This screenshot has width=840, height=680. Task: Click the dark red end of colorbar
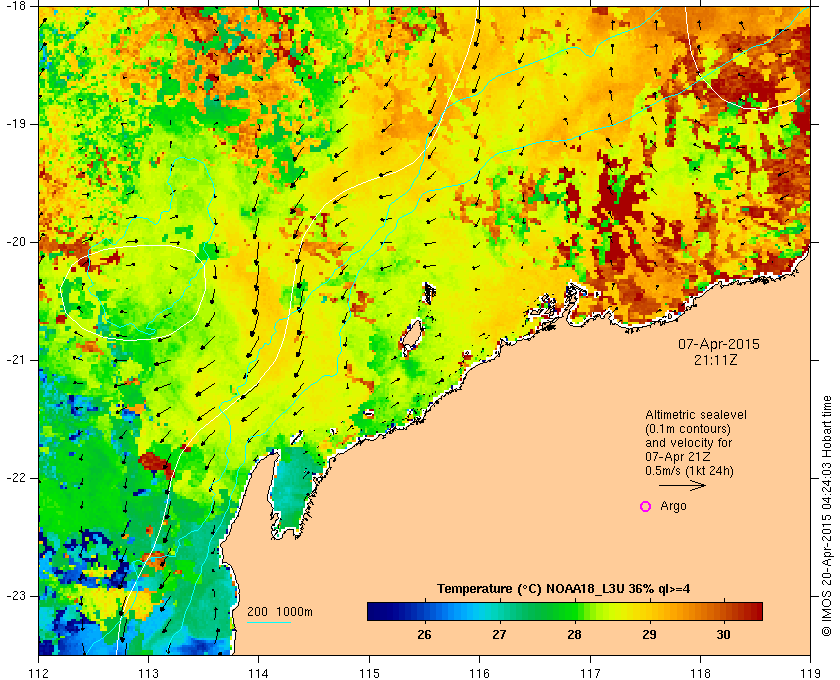point(755,611)
